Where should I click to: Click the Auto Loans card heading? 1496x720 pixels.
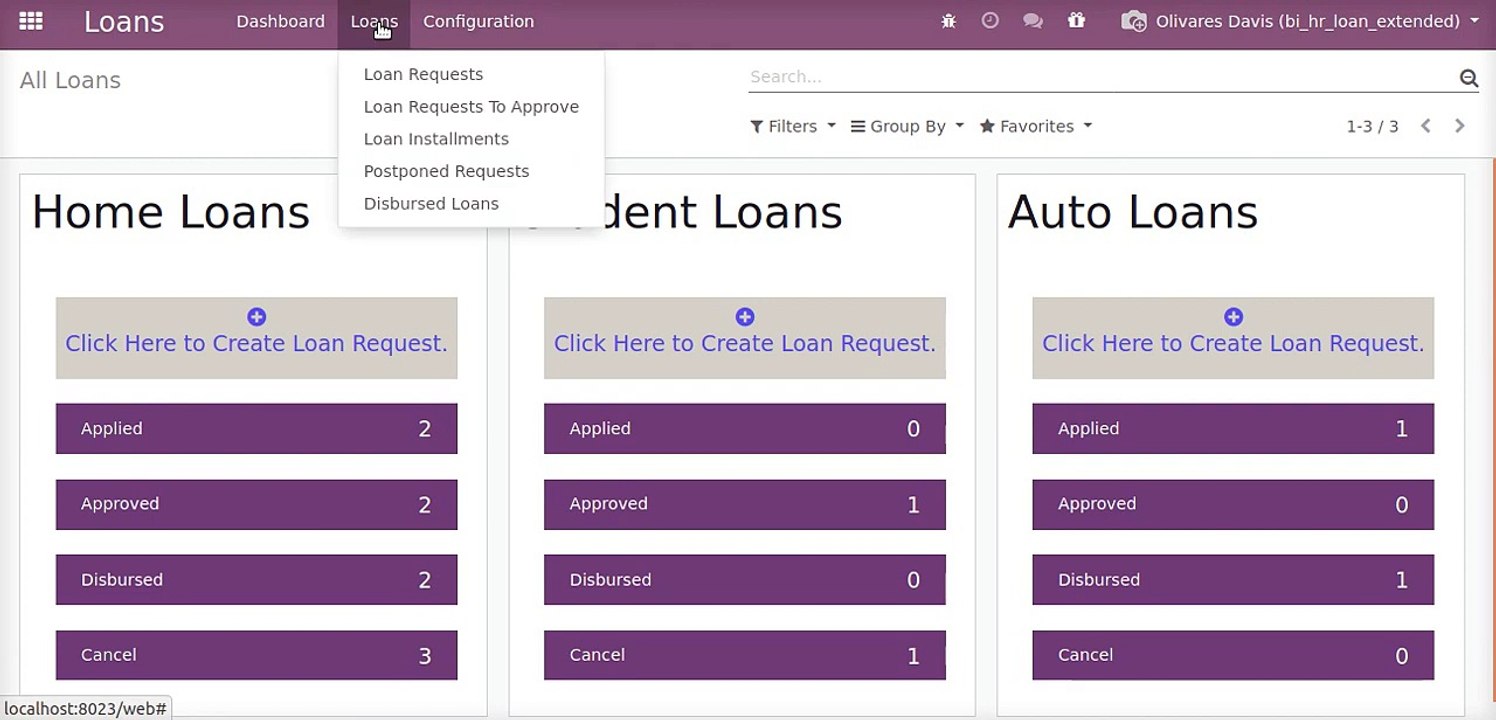point(1133,212)
